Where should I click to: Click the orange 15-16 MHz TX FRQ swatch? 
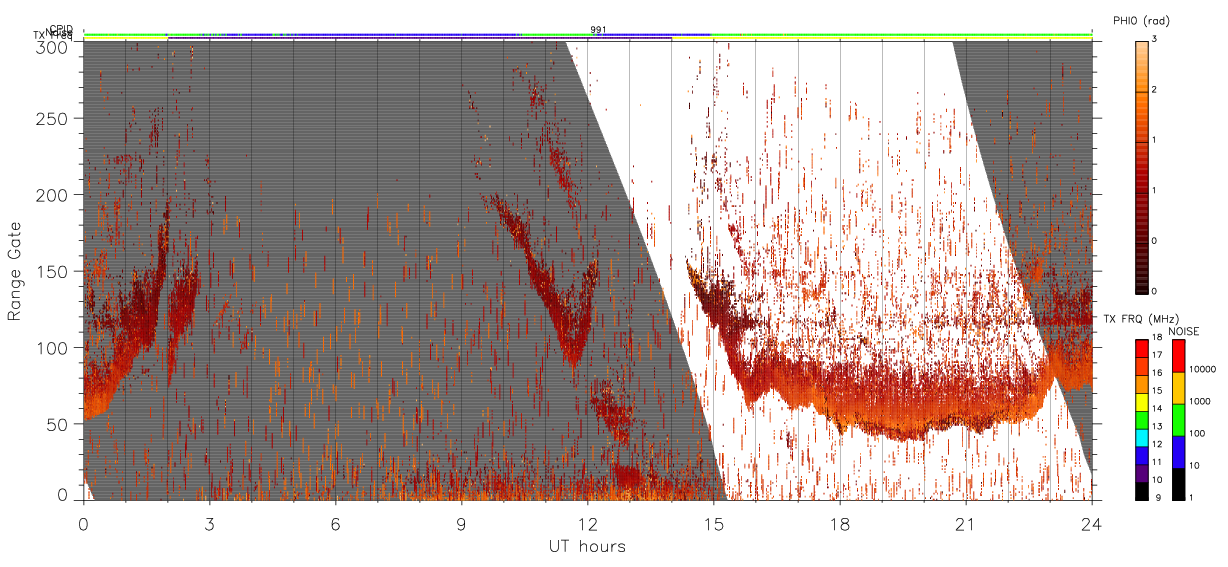(1142, 384)
